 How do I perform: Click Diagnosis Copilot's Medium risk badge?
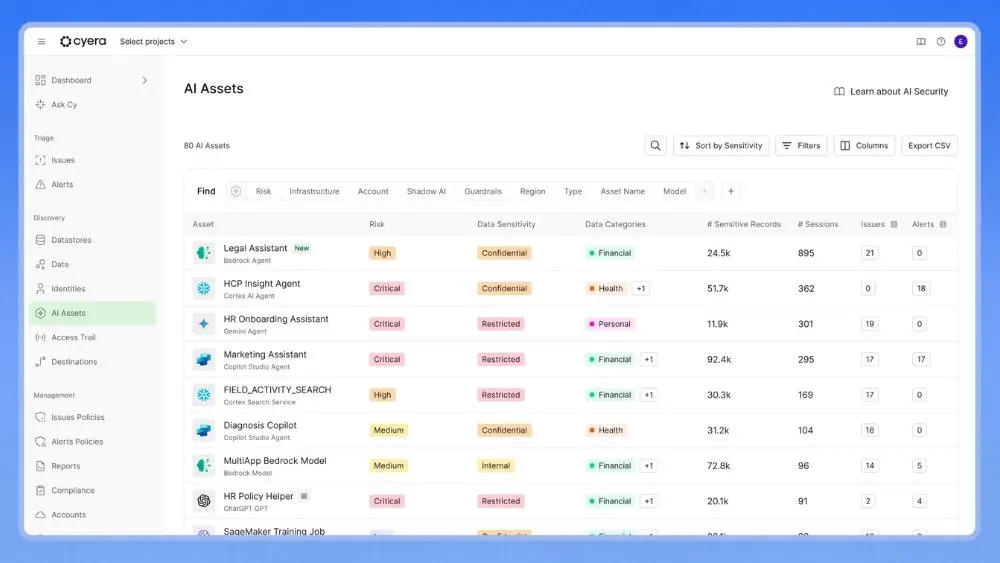[x=388, y=430]
